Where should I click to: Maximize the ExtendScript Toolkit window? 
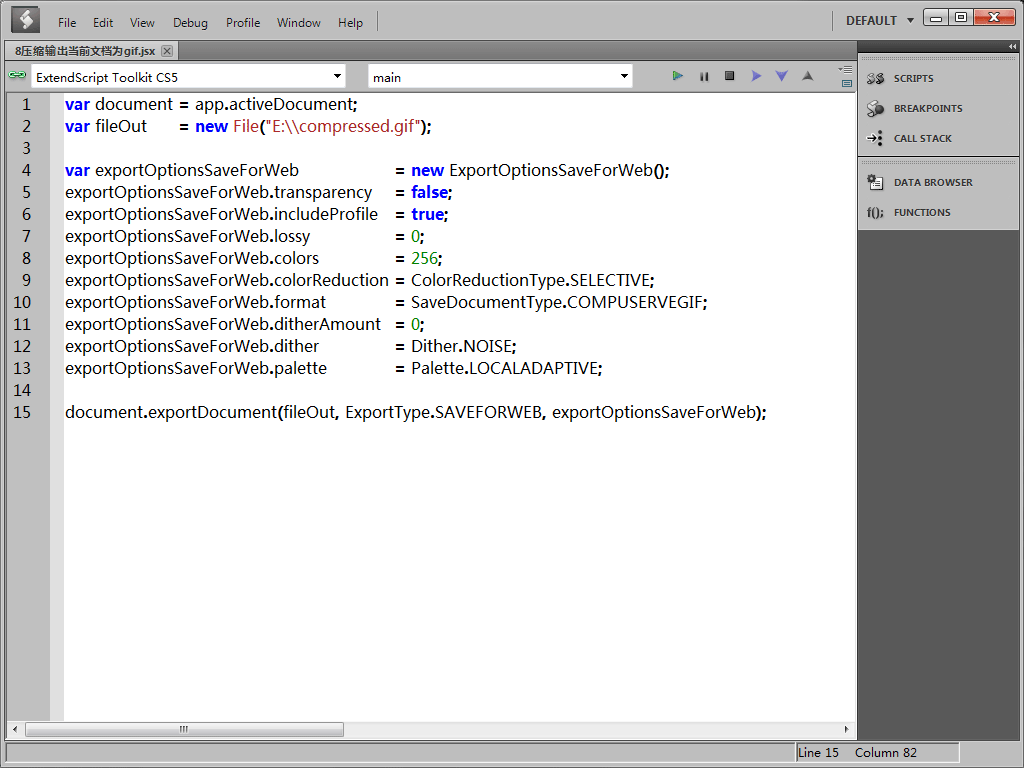[x=961, y=18]
